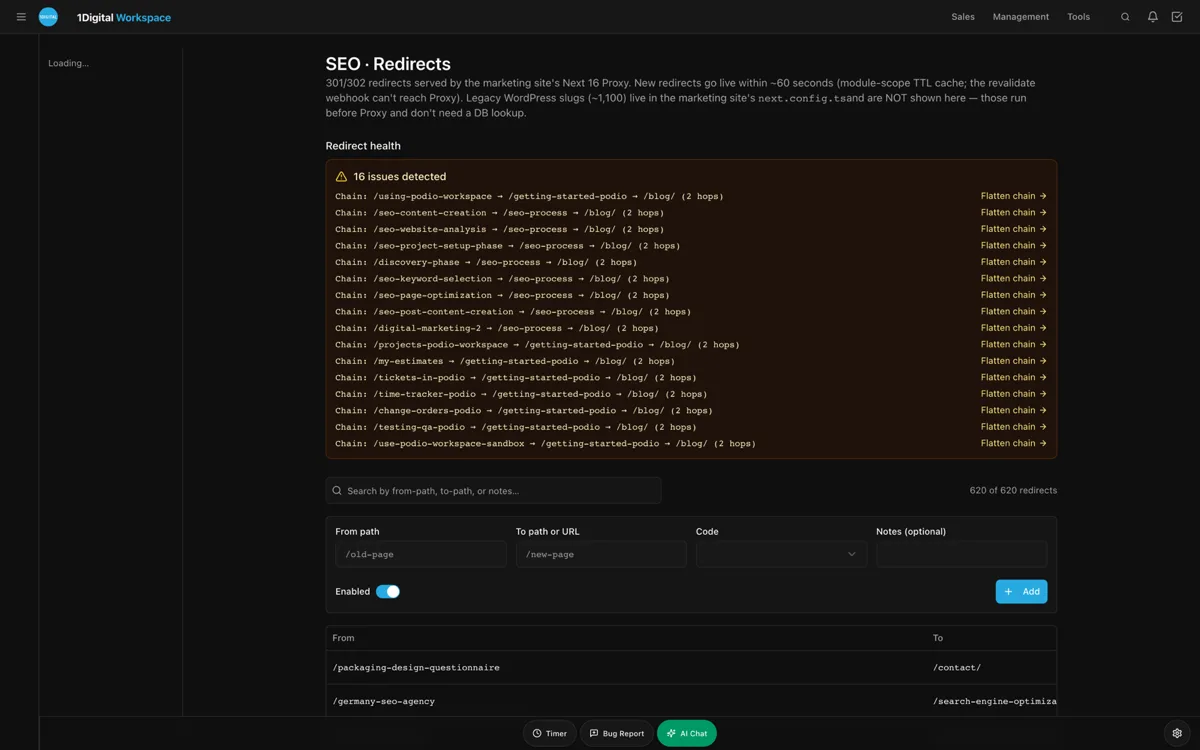Click the To column header
1200x750 pixels.
click(x=938, y=638)
